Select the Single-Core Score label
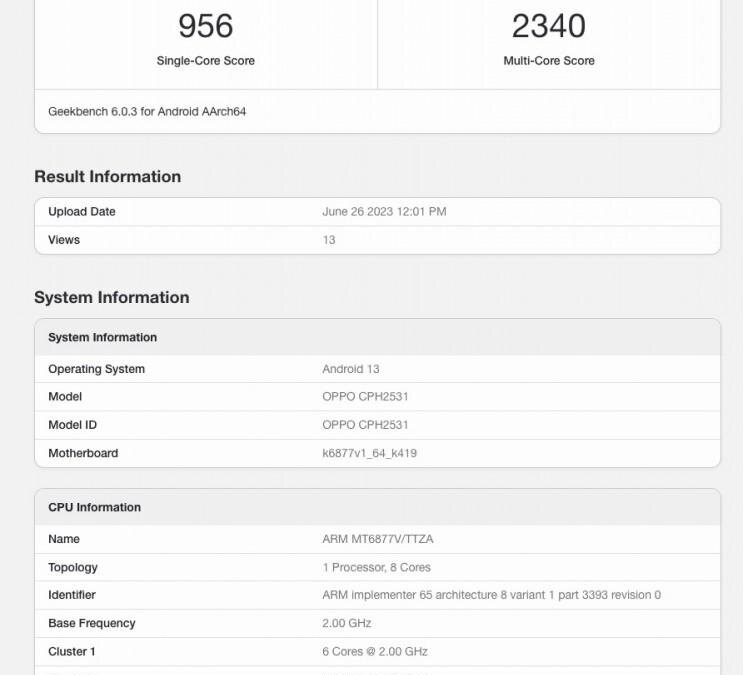Image resolution: width=743 pixels, height=675 pixels. (x=205, y=61)
